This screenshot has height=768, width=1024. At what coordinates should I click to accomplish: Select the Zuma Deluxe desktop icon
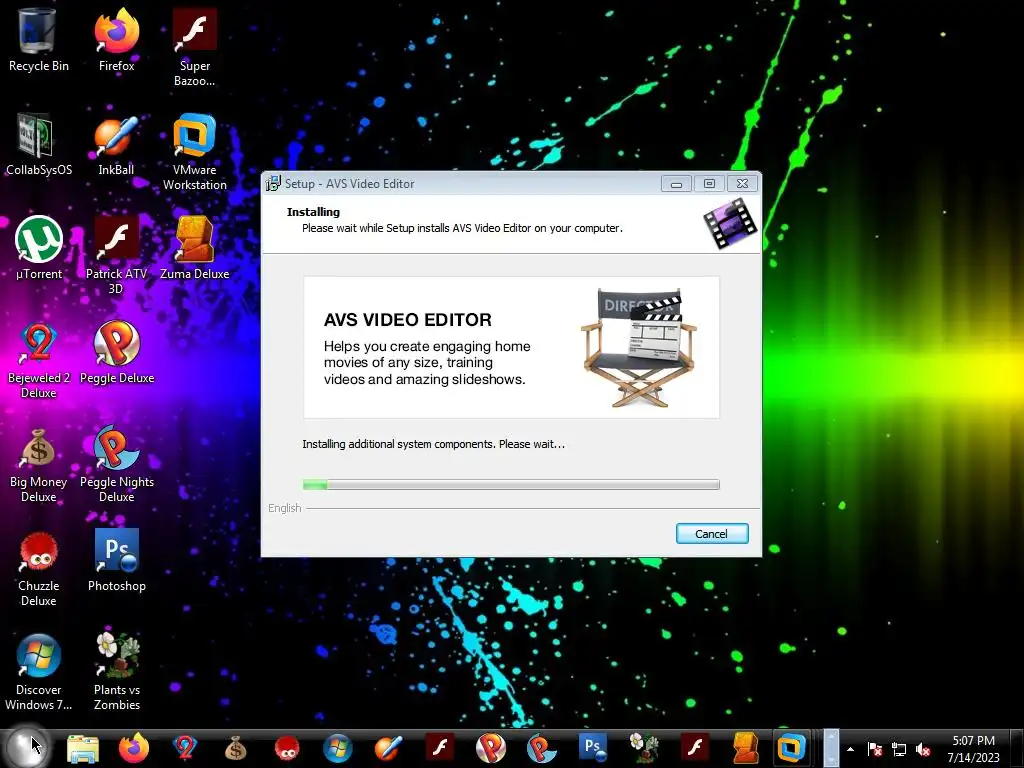[x=195, y=248]
